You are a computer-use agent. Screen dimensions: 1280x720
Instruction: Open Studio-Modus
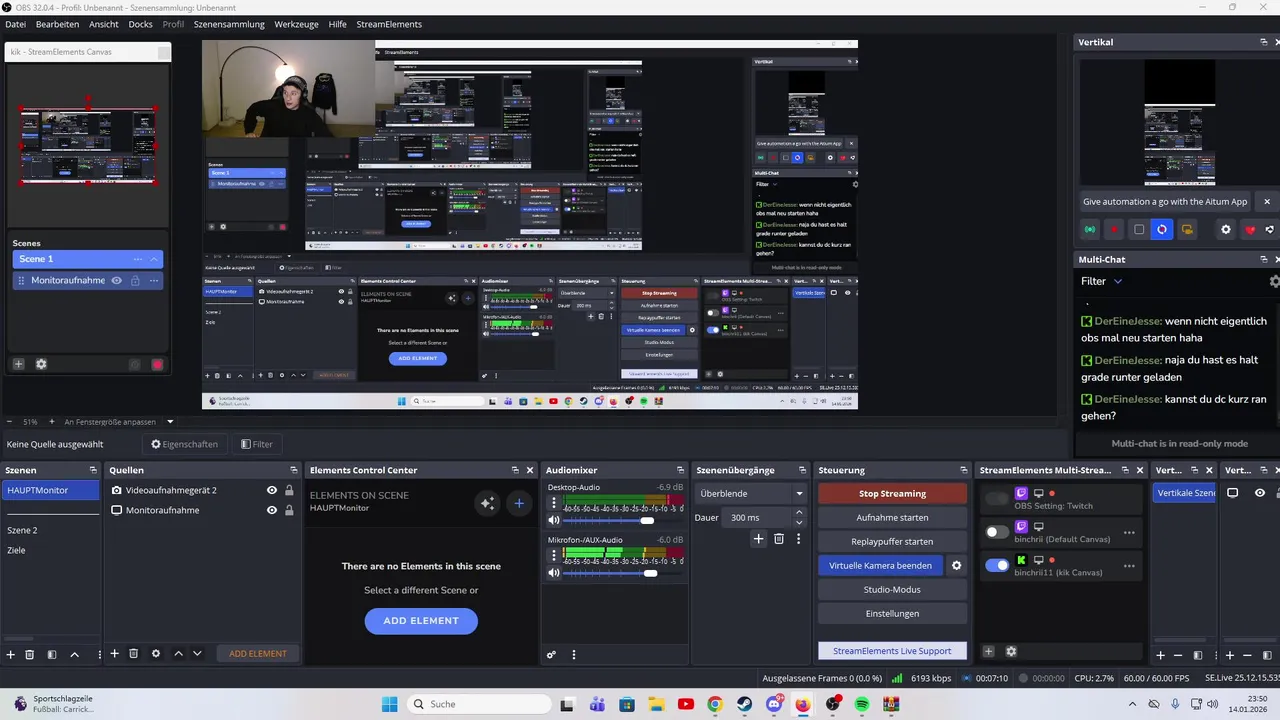[892, 590]
